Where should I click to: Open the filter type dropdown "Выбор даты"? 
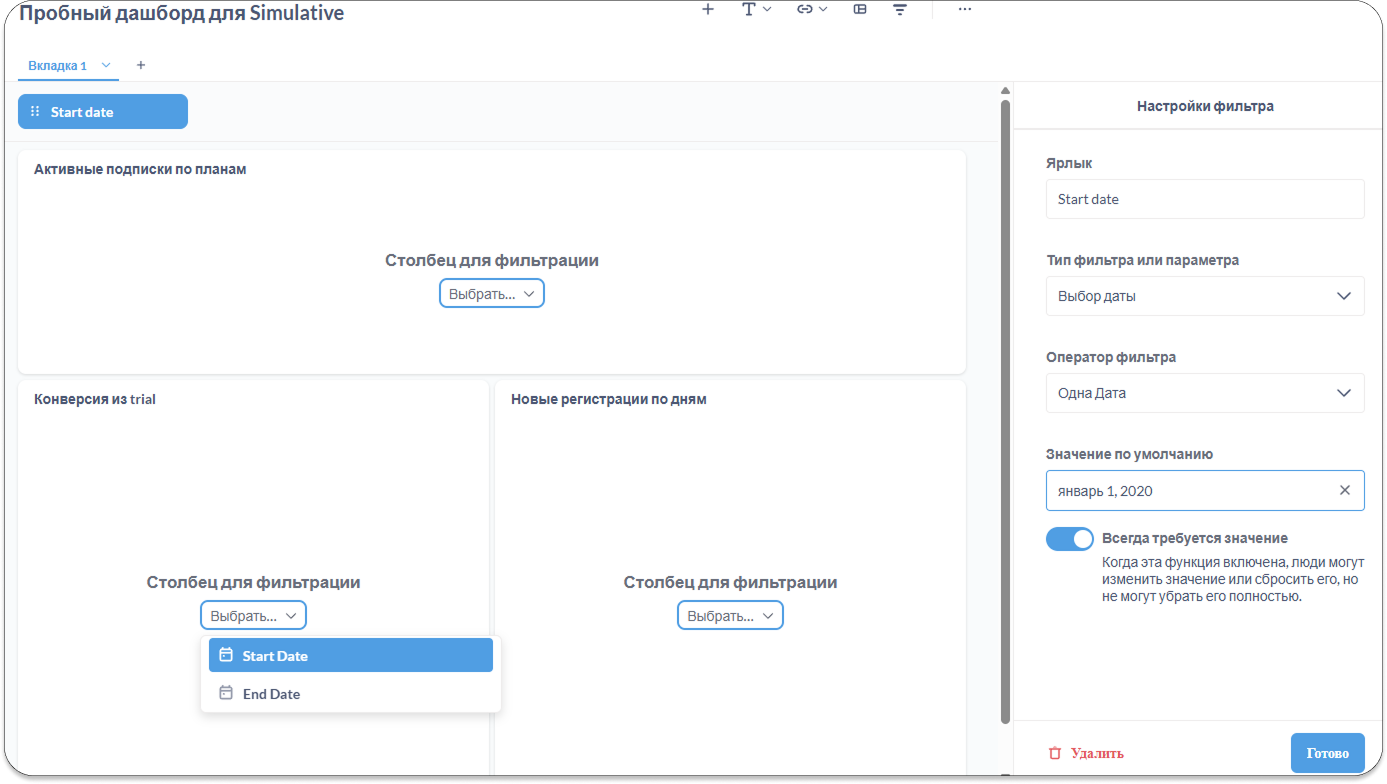point(1204,296)
